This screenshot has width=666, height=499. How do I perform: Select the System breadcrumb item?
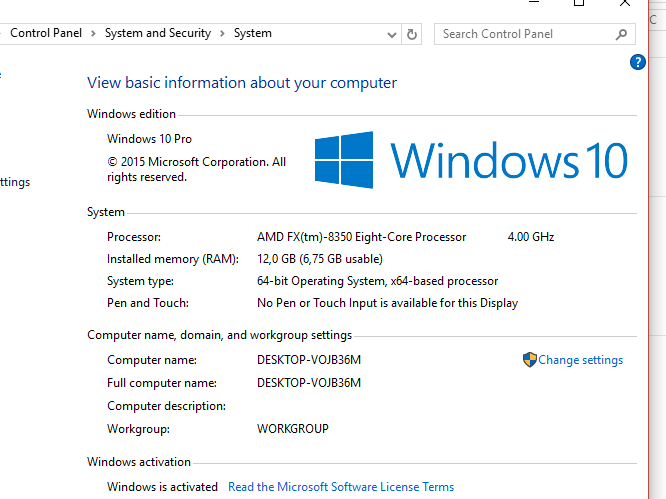coord(252,33)
